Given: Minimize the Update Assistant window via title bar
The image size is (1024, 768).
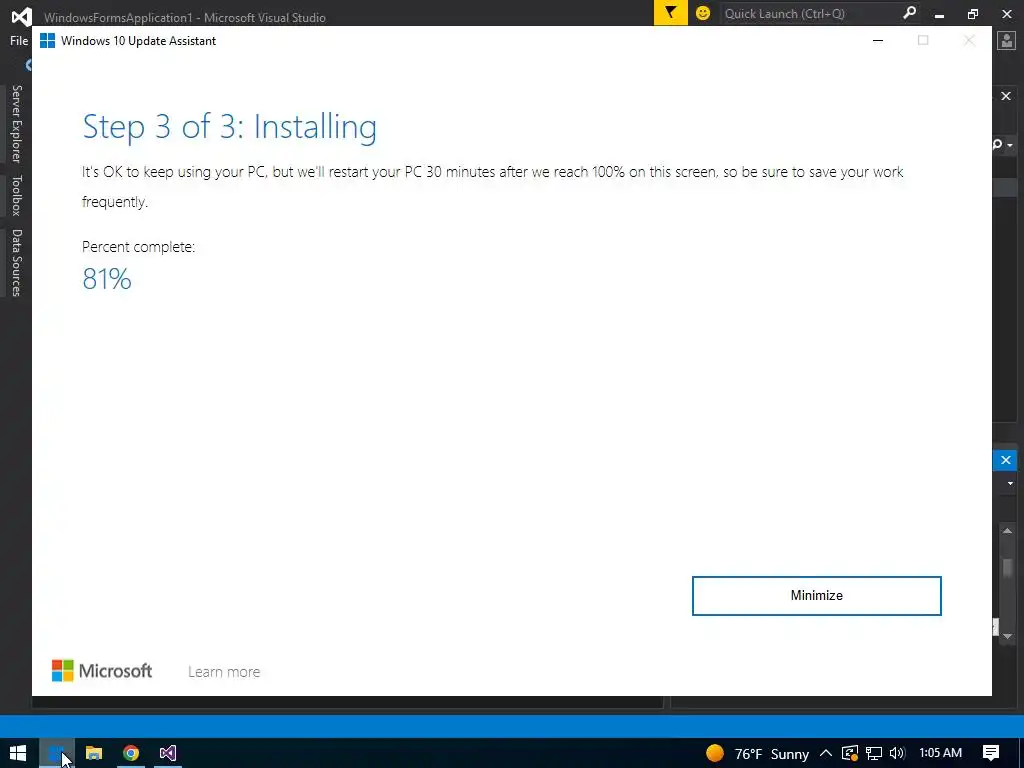Looking at the screenshot, I should (x=878, y=40).
